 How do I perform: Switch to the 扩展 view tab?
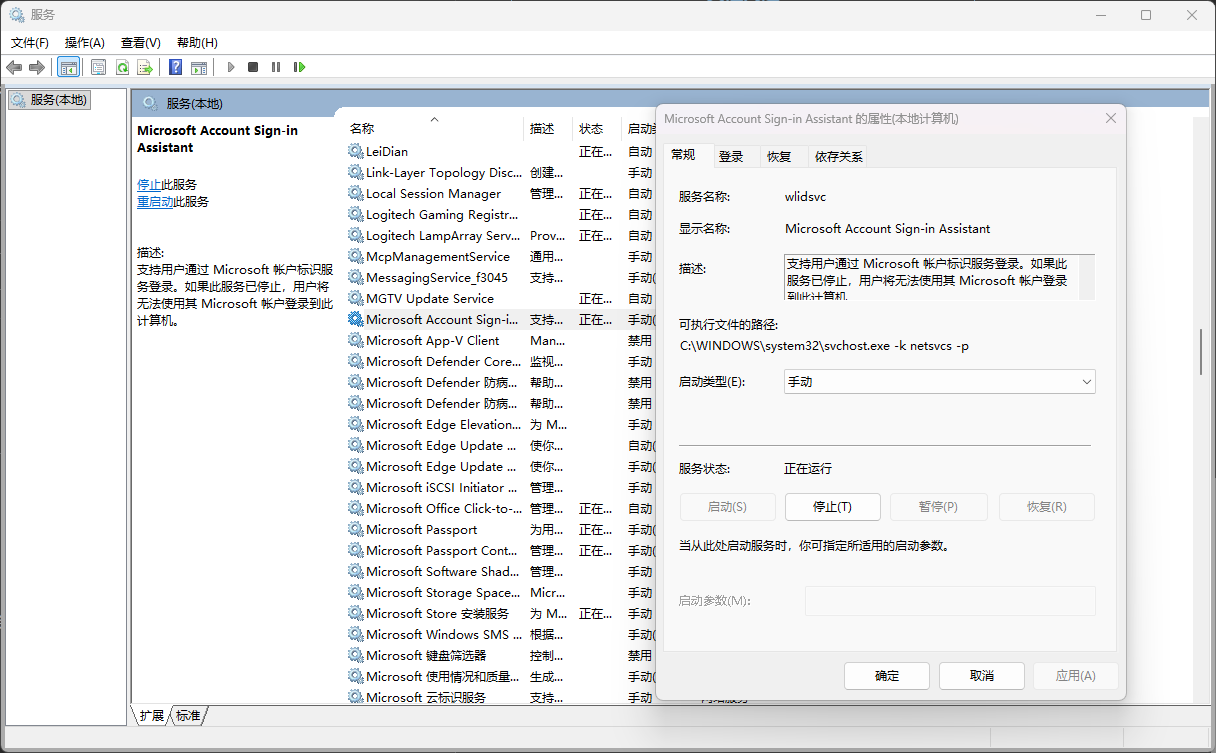[x=152, y=715]
